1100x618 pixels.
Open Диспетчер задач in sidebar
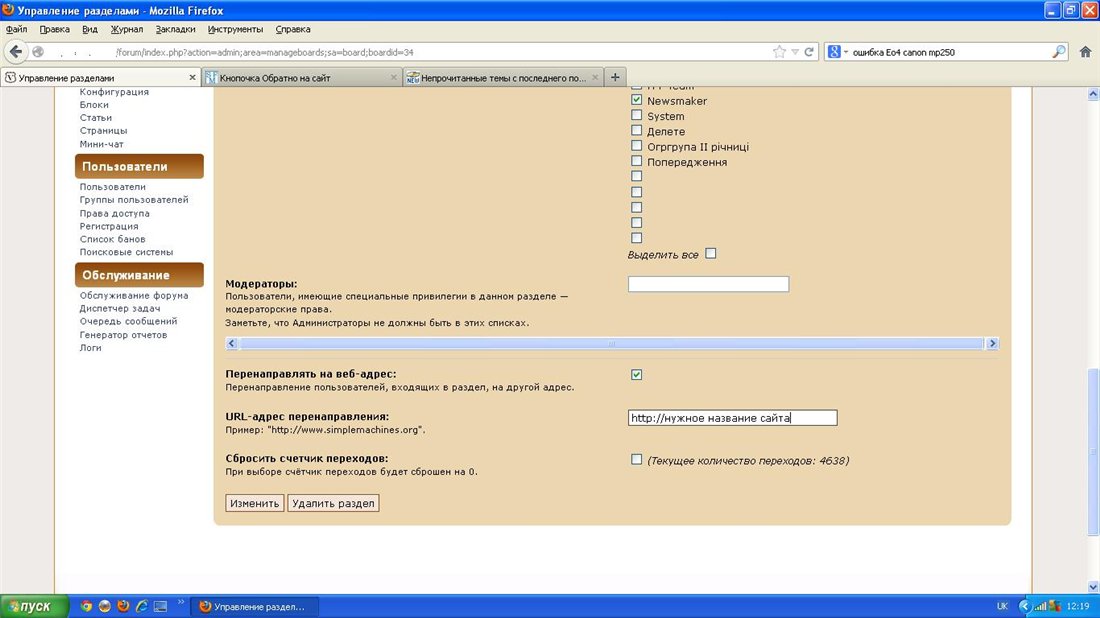(120, 308)
